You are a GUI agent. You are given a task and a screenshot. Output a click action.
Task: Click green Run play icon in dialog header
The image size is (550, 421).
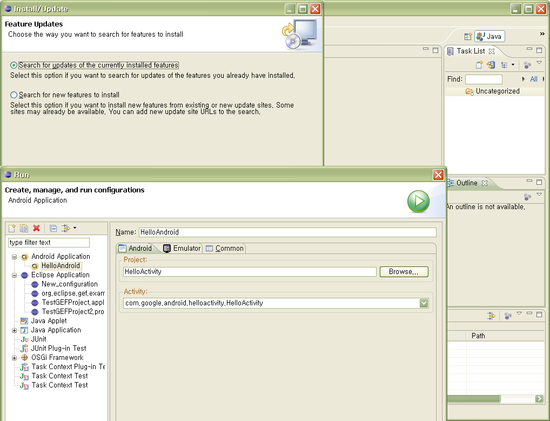418,201
